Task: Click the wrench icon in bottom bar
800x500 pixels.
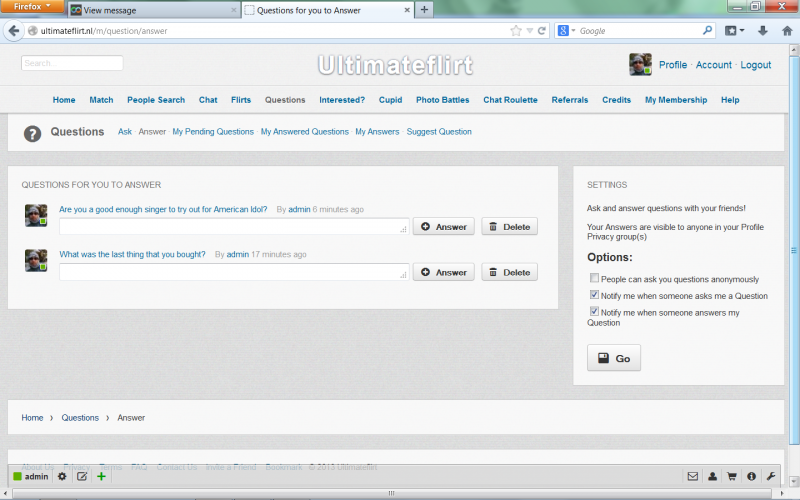Action: pyautogui.click(x=770, y=477)
